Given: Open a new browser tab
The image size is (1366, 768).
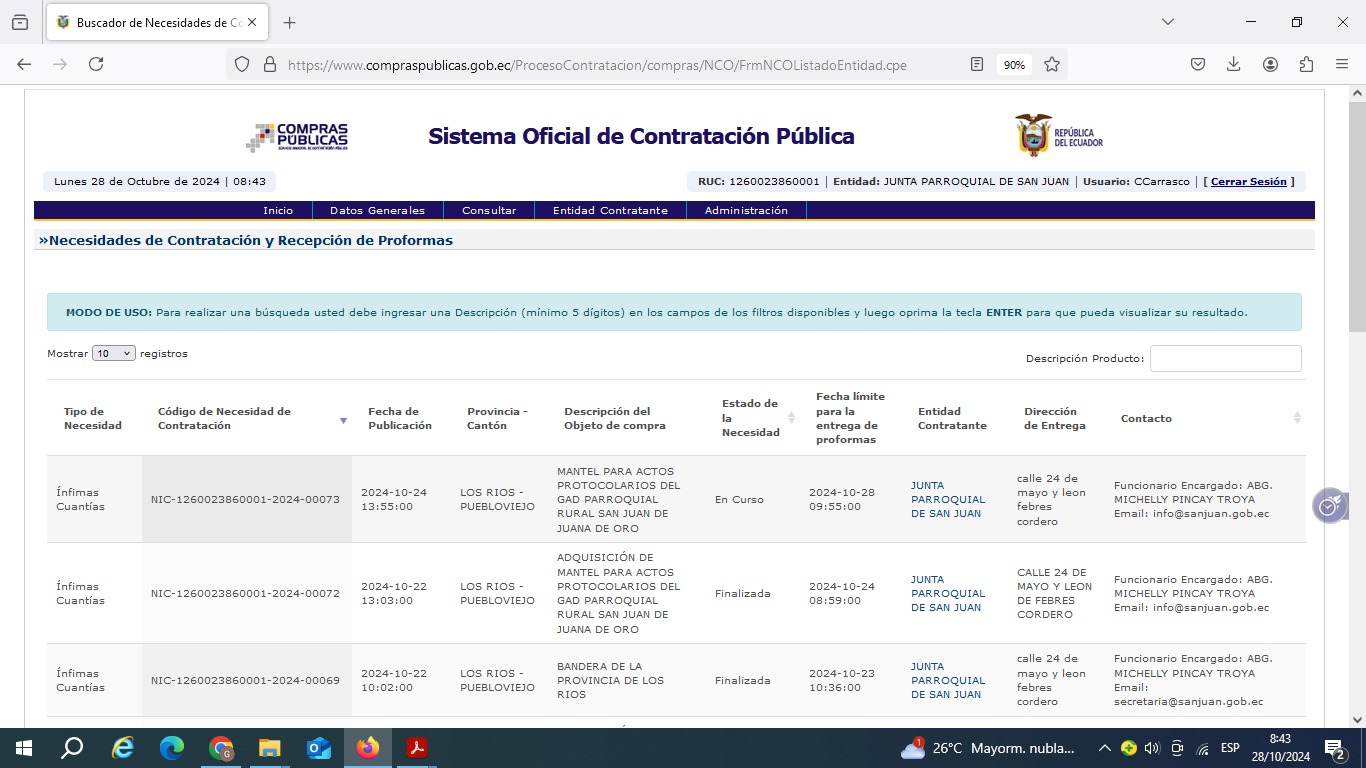Looking at the screenshot, I should (x=290, y=23).
